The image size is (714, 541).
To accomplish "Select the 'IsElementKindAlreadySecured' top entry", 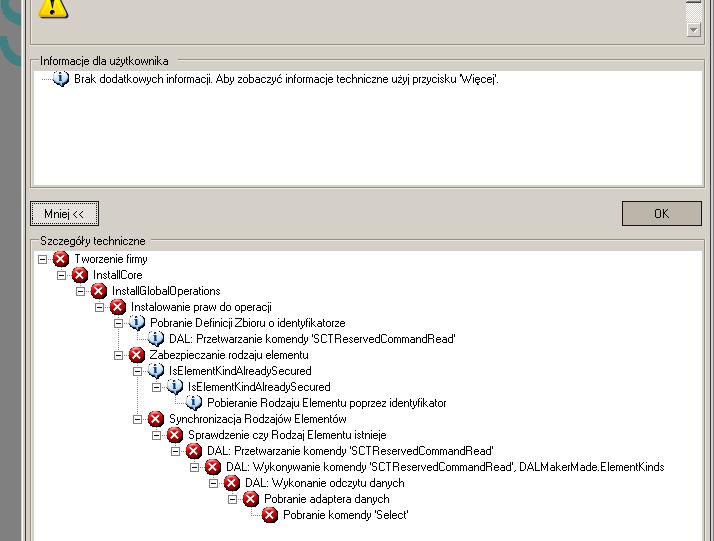I will 240,371.
